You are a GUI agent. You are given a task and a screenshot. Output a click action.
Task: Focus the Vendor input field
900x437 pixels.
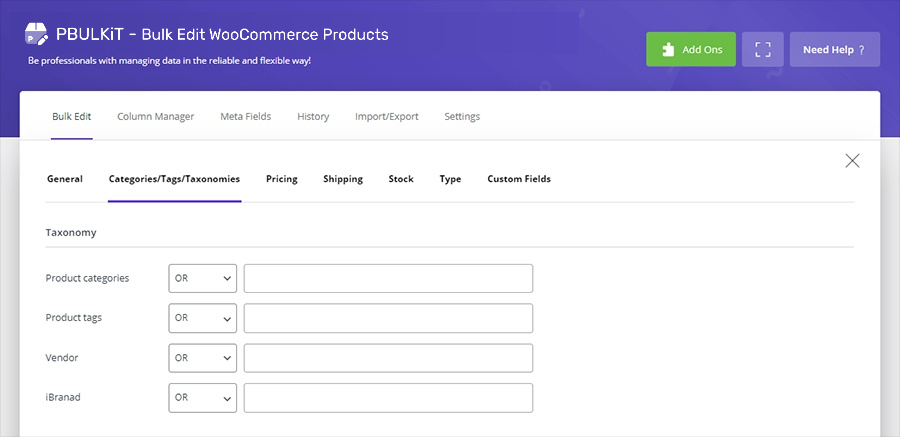(389, 358)
